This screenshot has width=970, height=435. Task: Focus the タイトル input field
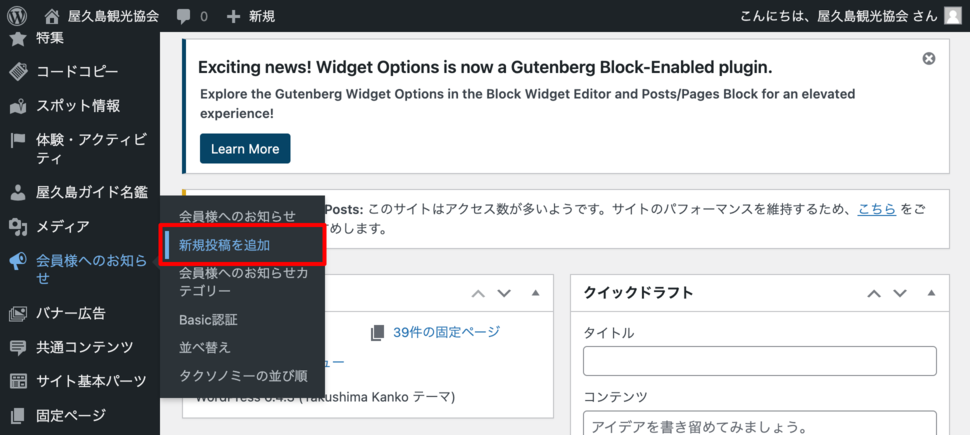tap(760, 361)
